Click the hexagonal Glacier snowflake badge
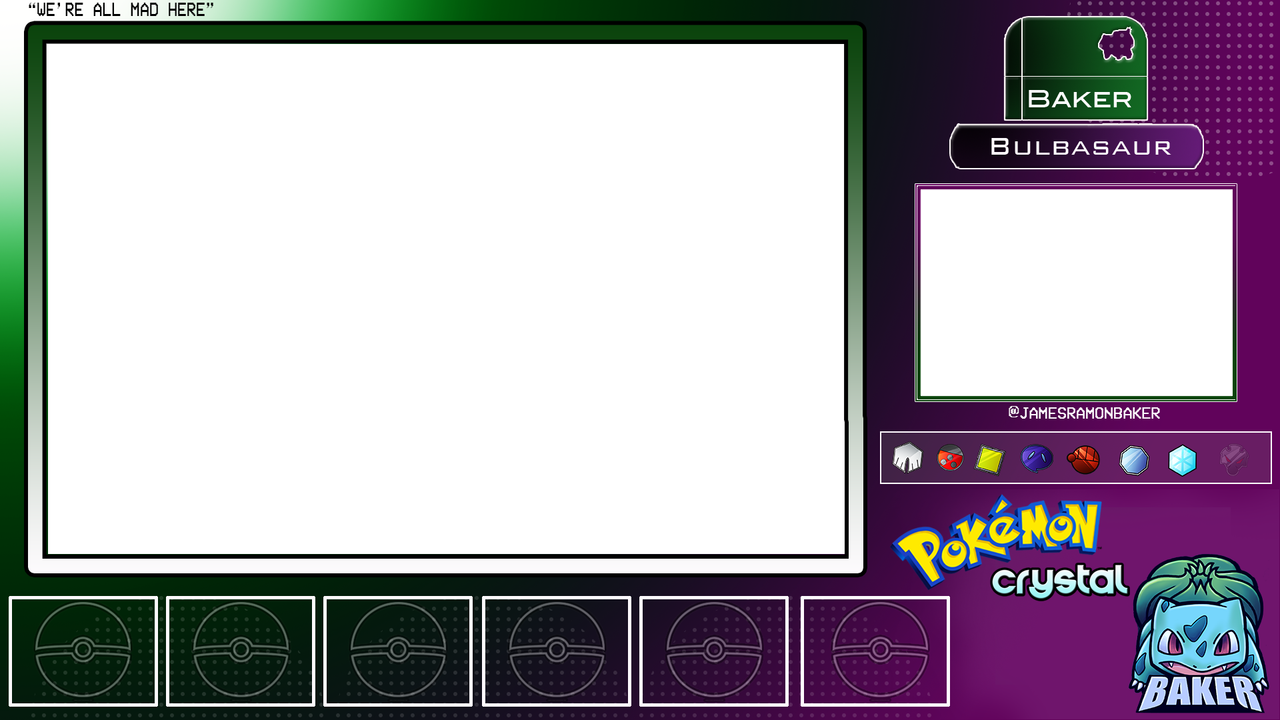The width and height of the screenshot is (1280, 720). tap(1183, 460)
